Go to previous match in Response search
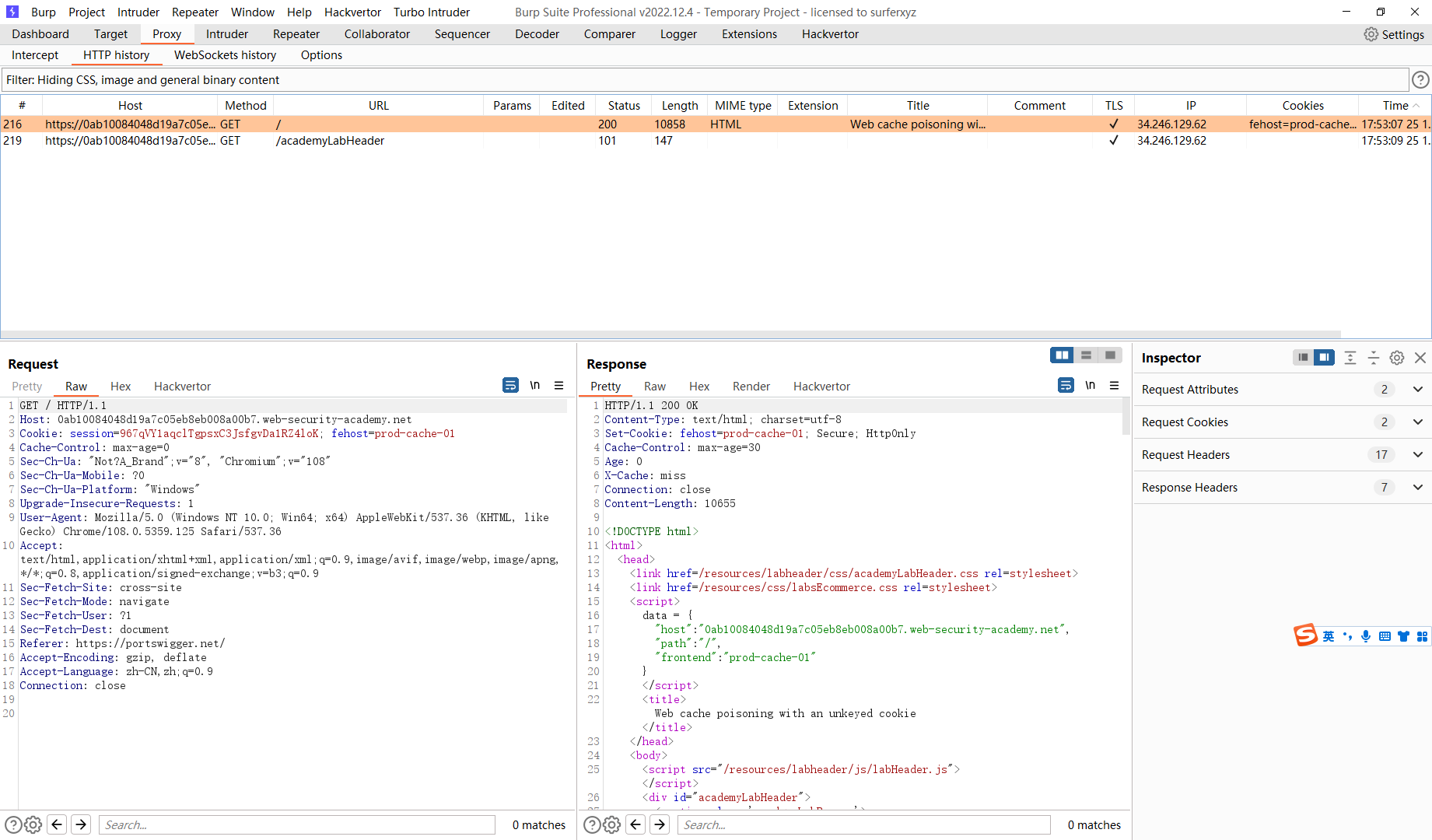This screenshot has width=1432, height=840. (635, 824)
